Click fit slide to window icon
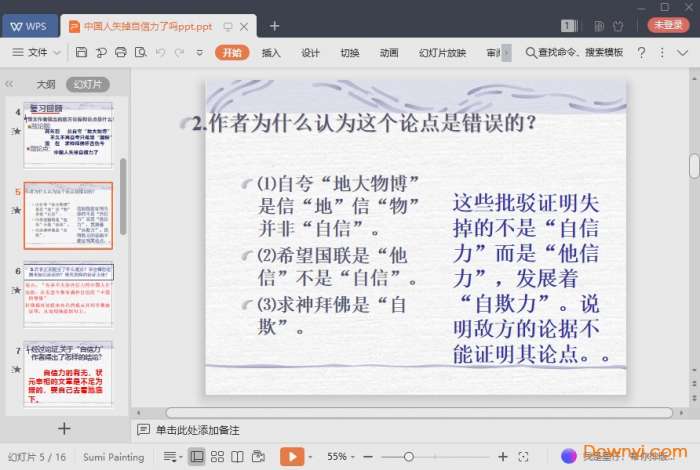 [x=523, y=457]
